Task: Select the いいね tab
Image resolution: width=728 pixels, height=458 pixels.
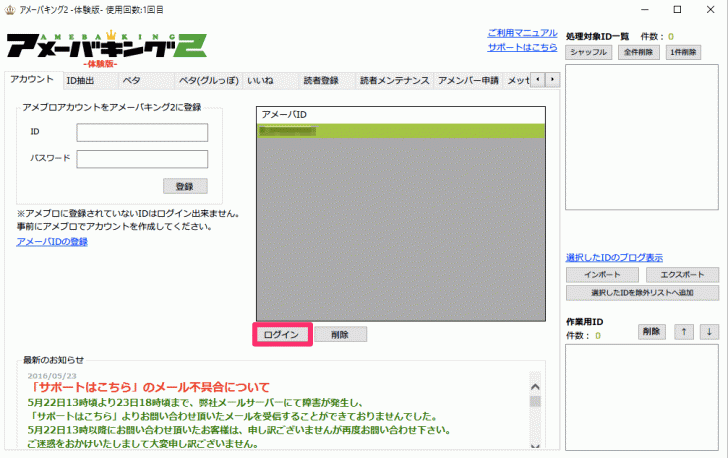Action: (x=259, y=80)
